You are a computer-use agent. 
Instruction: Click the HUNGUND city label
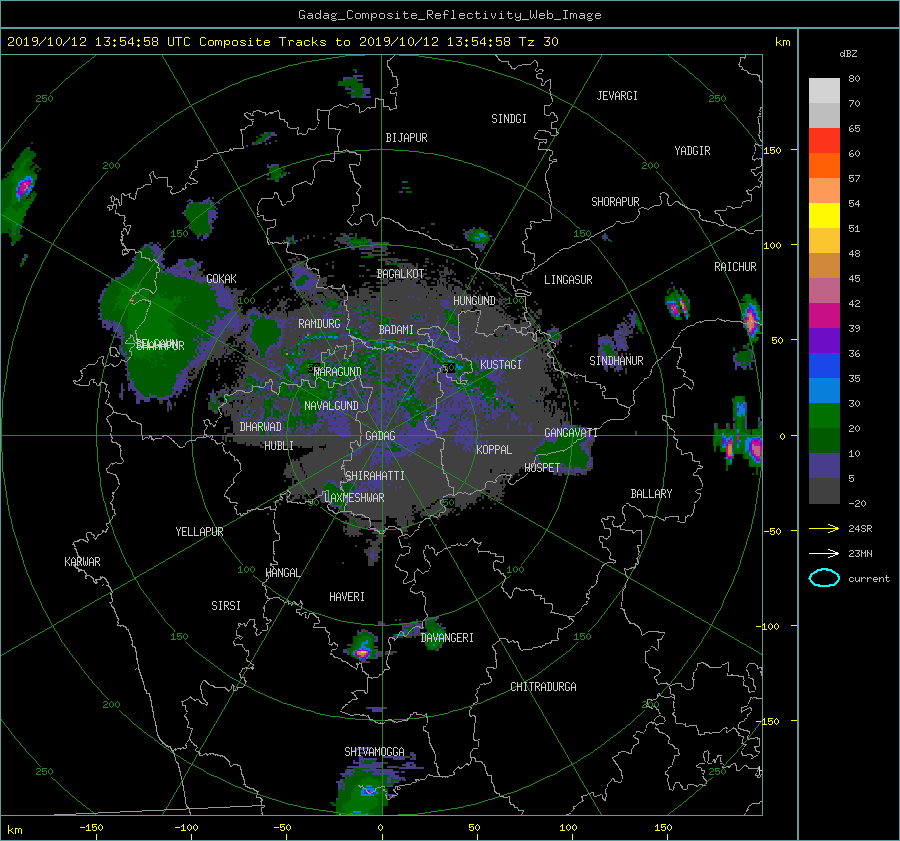point(474,301)
